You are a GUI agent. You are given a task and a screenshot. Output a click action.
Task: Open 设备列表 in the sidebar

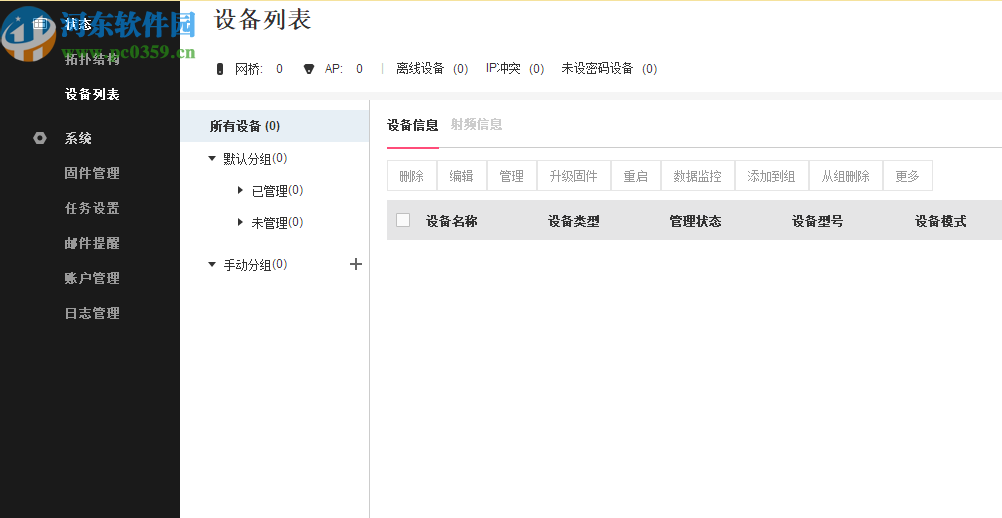point(92,95)
